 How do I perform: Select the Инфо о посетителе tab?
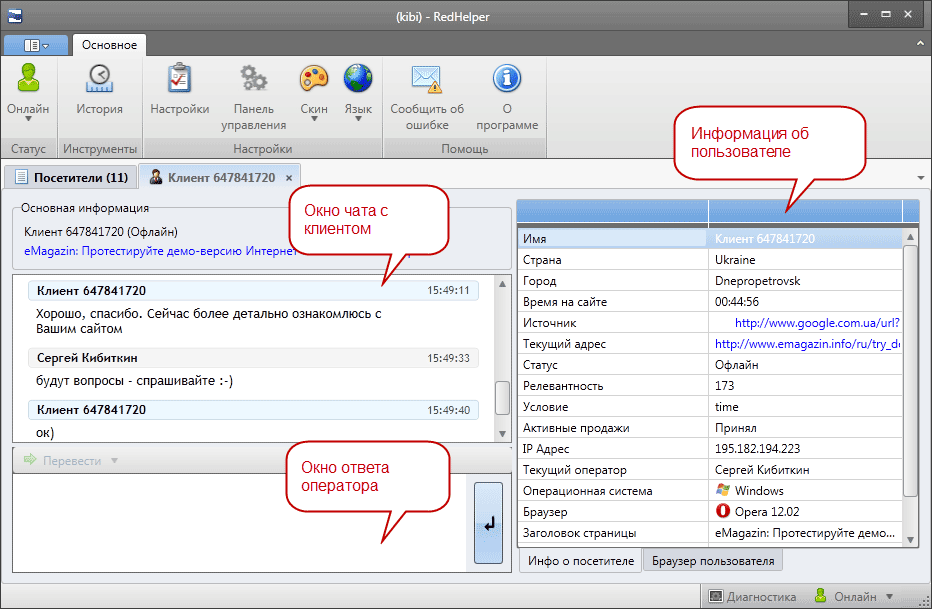pyautogui.click(x=580, y=561)
